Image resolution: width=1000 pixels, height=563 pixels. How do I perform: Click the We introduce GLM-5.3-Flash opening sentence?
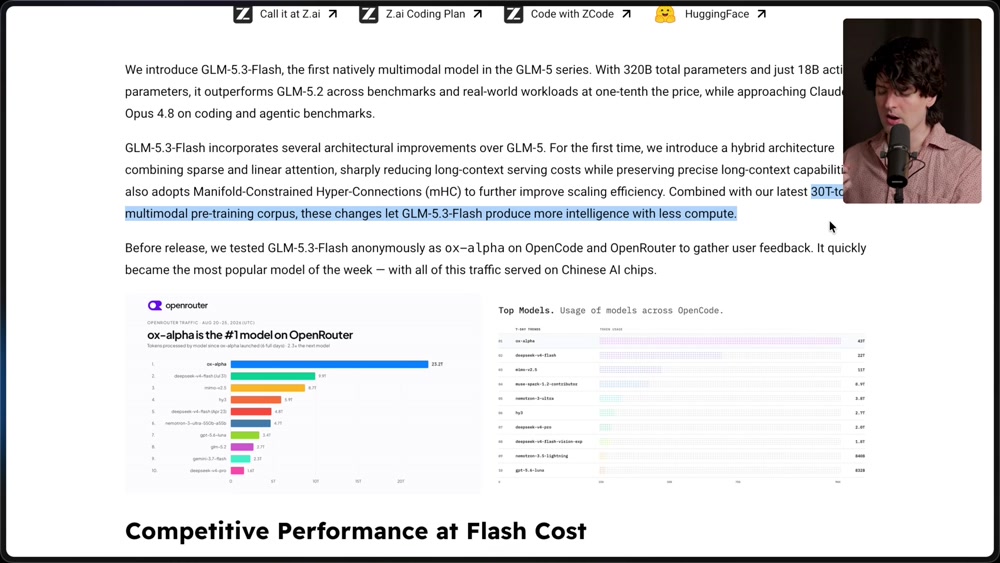pyautogui.click(x=358, y=70)
